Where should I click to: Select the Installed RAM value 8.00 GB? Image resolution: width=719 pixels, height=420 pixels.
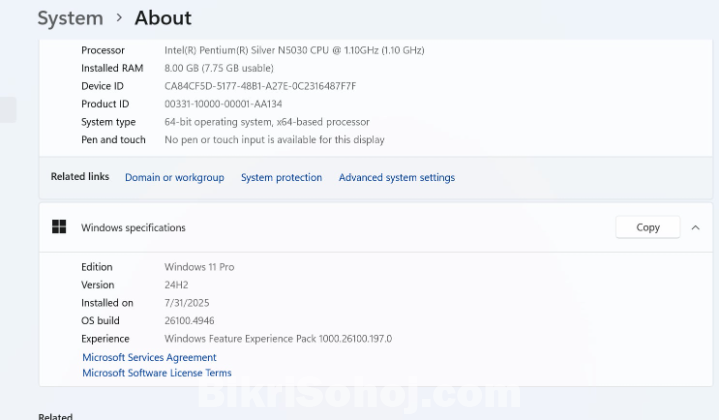tap(219, 68)
